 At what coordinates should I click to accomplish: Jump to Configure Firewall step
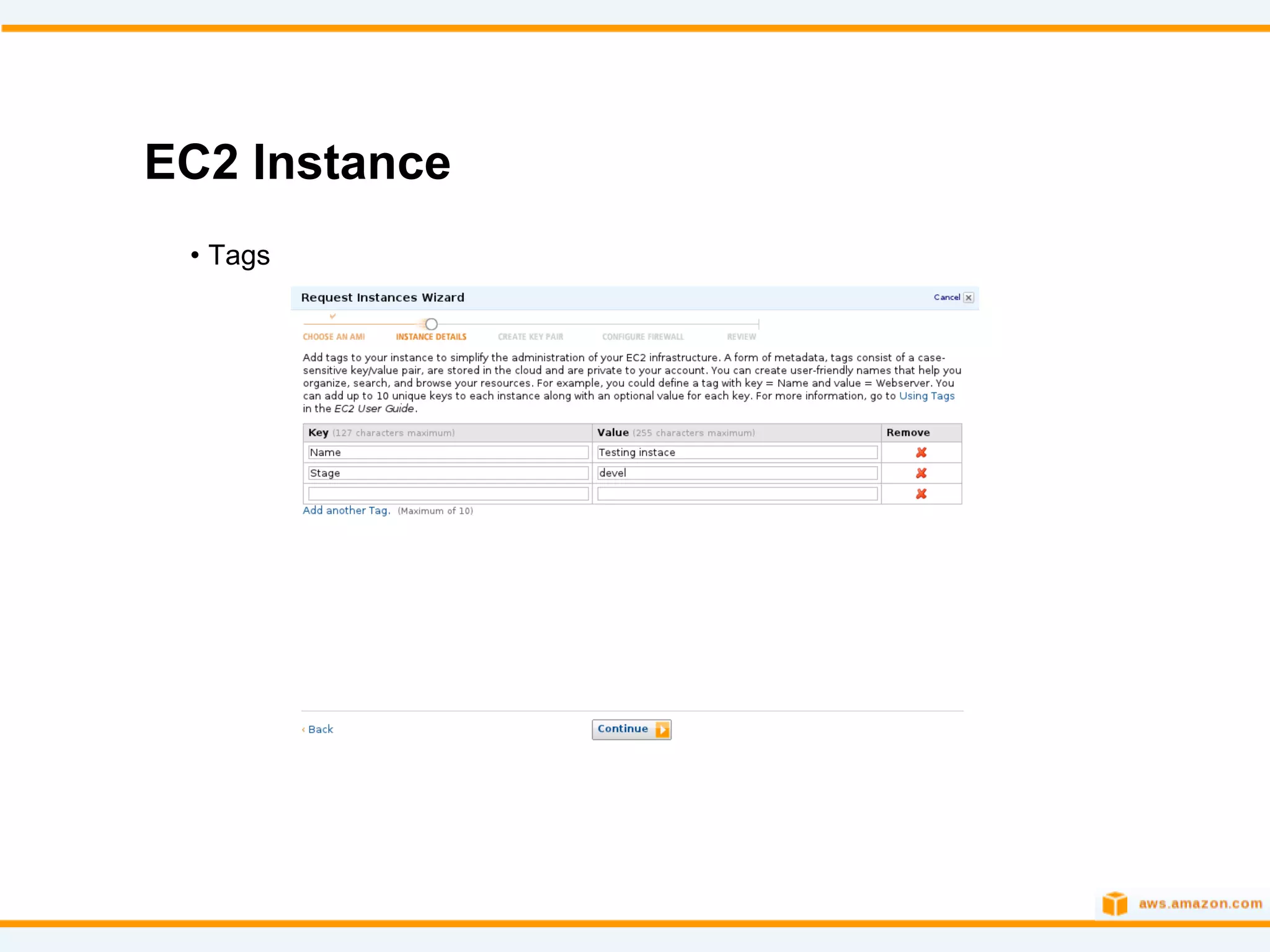click(x=642, y=337)
